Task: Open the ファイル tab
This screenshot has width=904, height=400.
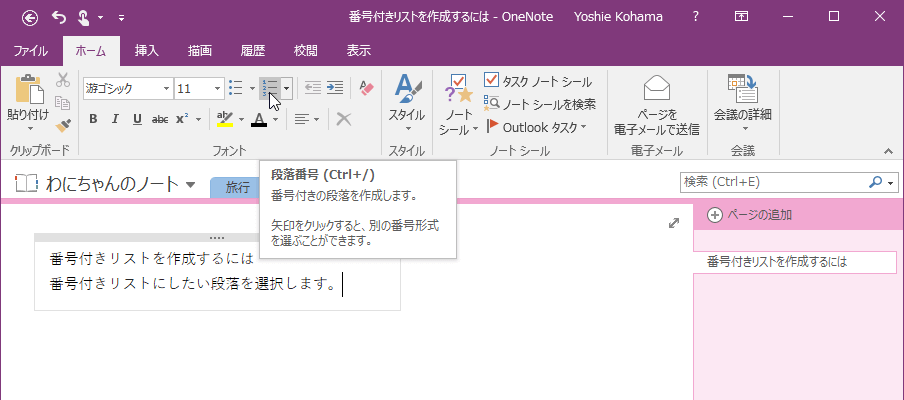Action: [31, 51]
